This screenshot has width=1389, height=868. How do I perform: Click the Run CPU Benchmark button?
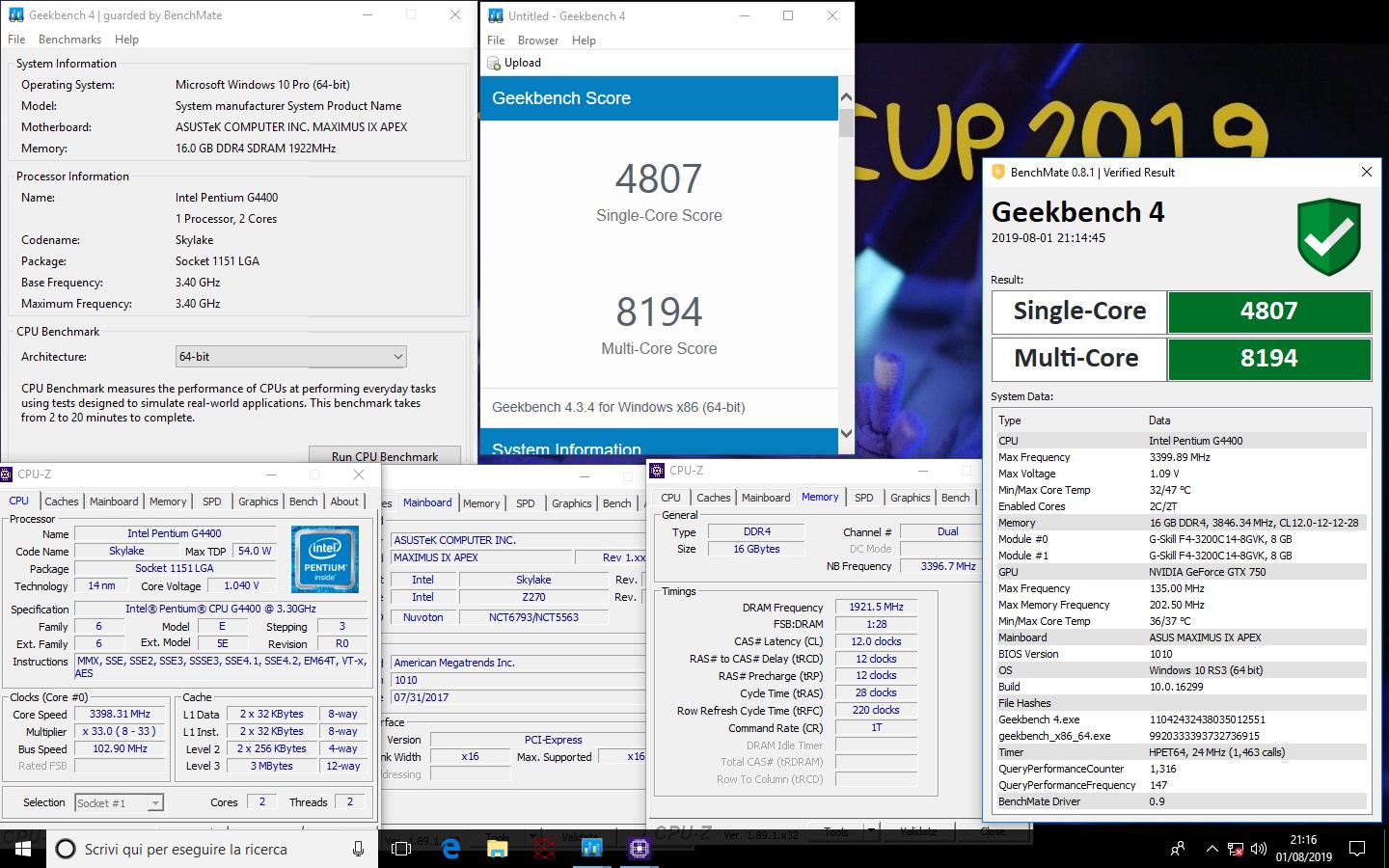click(384, 455)
